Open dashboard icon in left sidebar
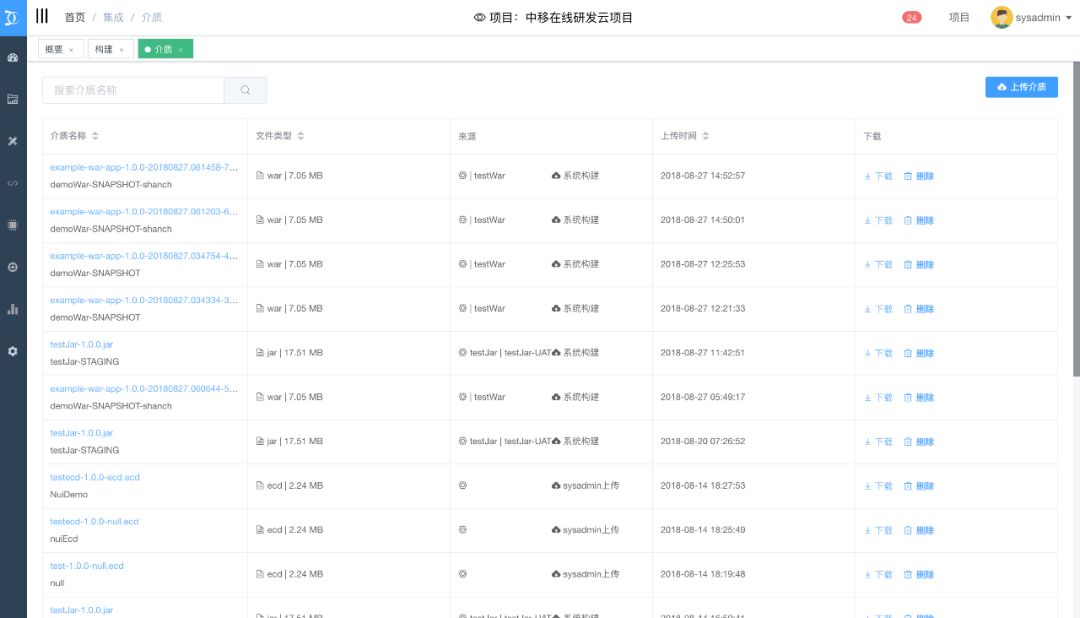 pos(12,58)
